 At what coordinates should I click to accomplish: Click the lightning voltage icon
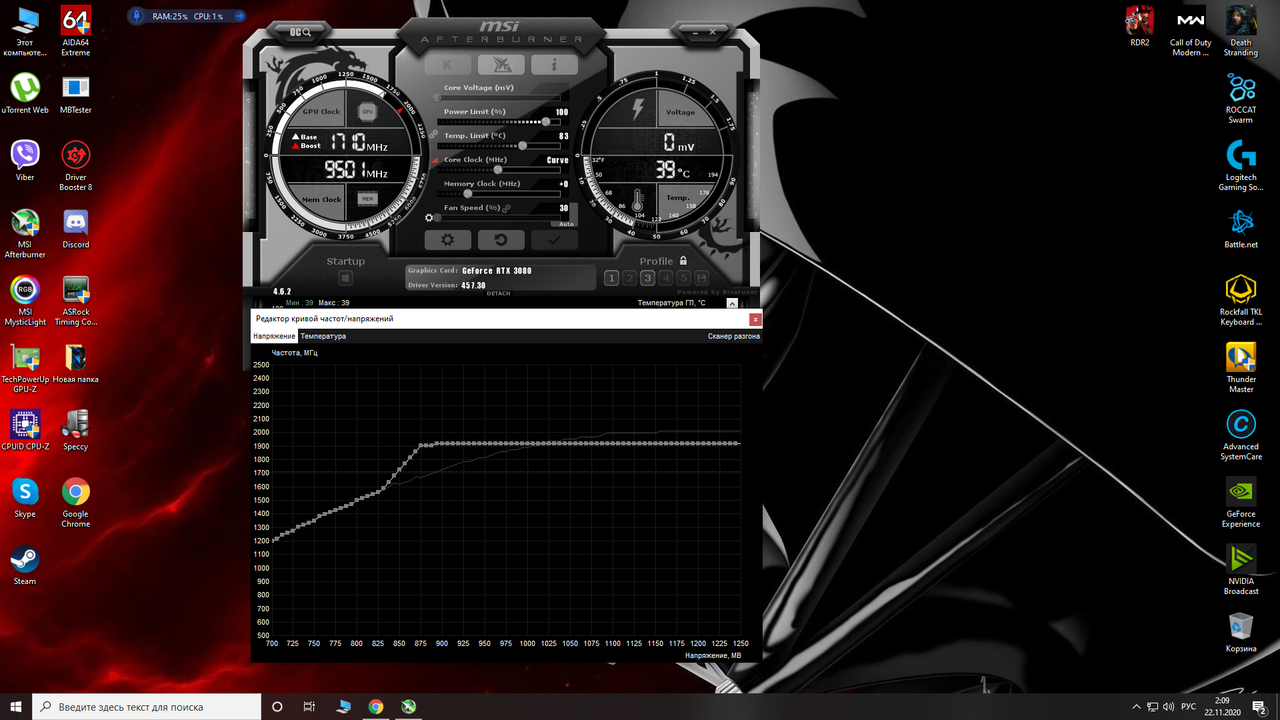(636, 110)
